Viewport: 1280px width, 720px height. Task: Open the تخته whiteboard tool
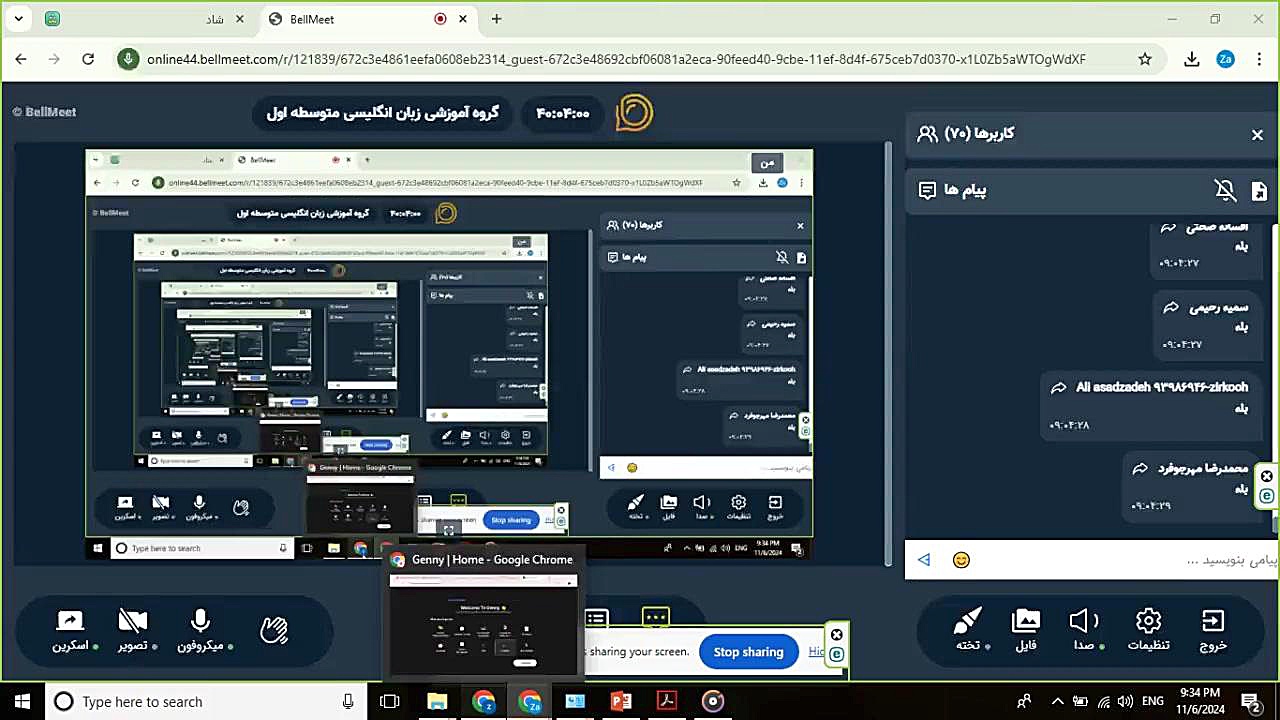[968, 632]
